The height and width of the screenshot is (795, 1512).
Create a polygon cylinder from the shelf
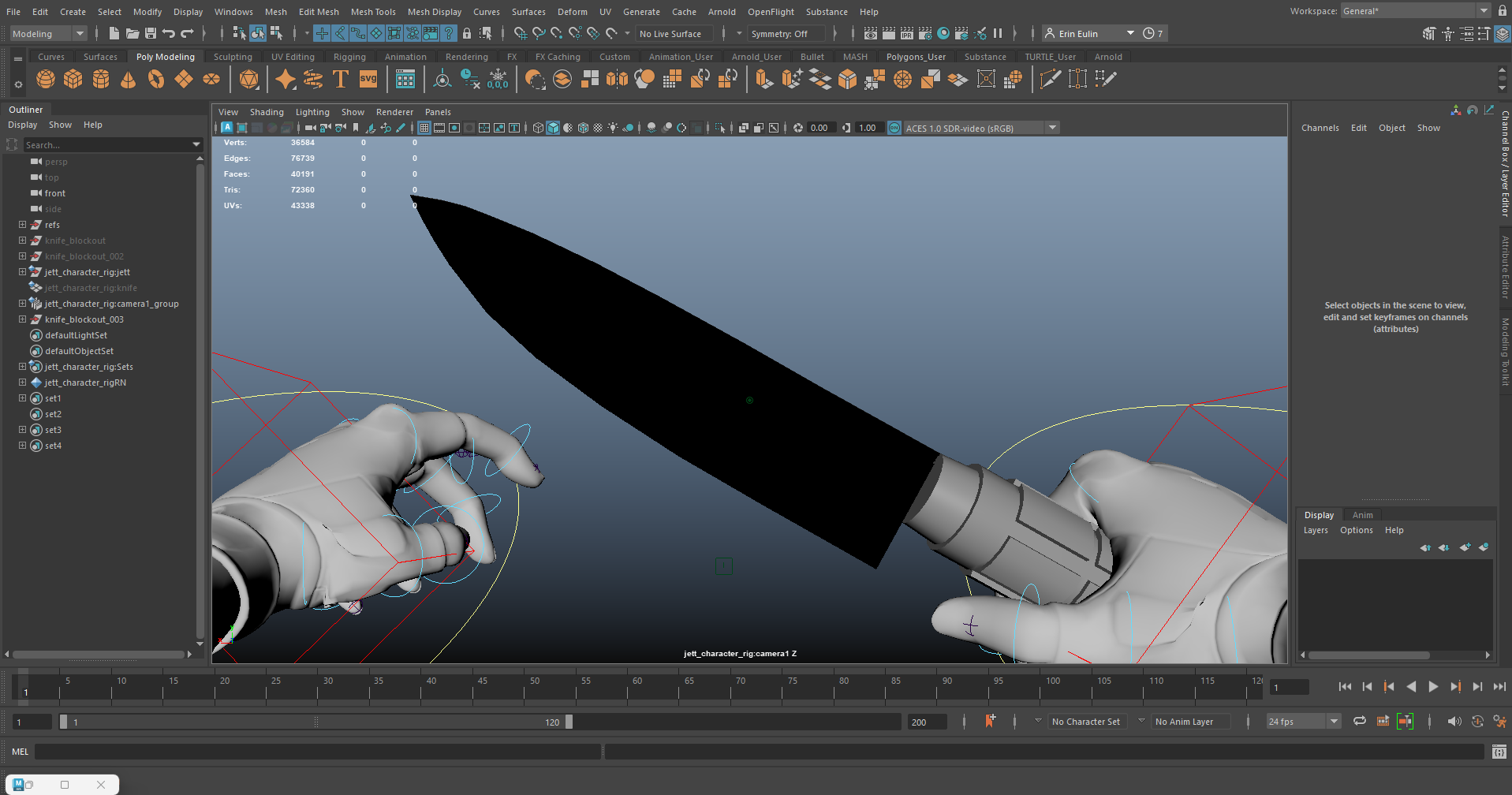click(101, 79)
